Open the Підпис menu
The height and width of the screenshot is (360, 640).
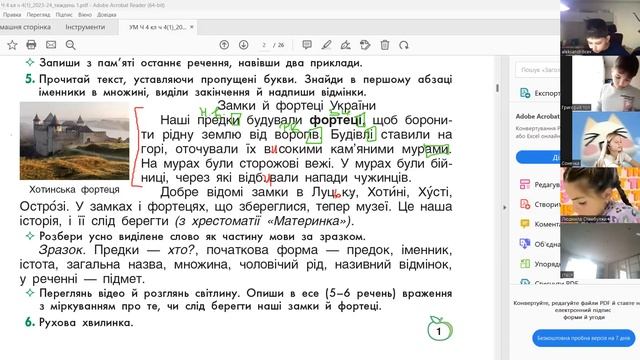64,15
